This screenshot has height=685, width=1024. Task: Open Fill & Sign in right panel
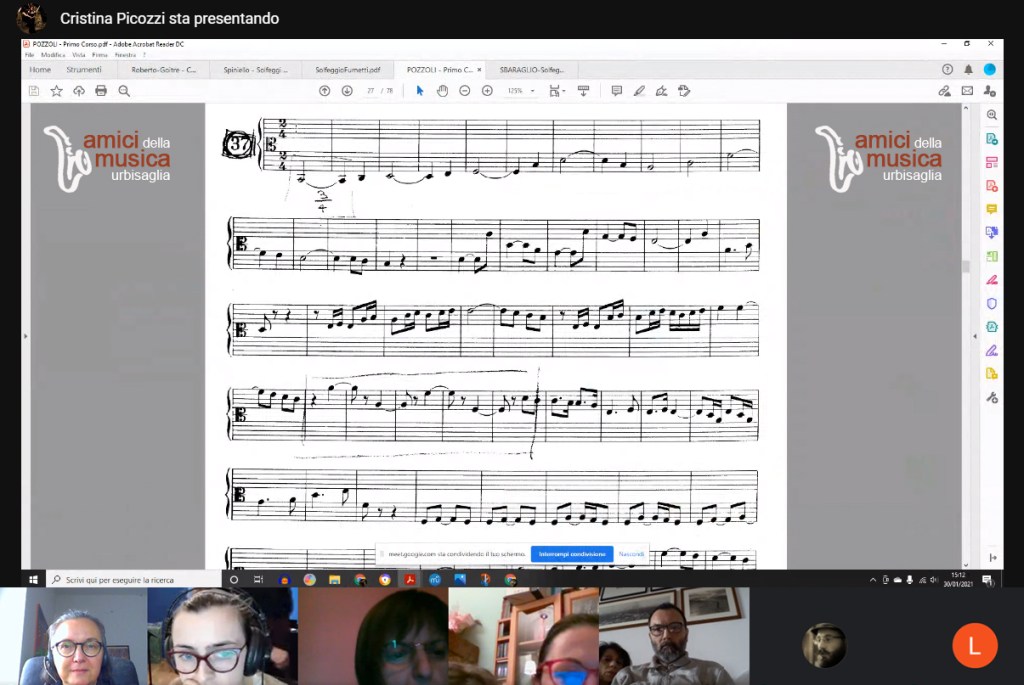click(x=991, y=279)
